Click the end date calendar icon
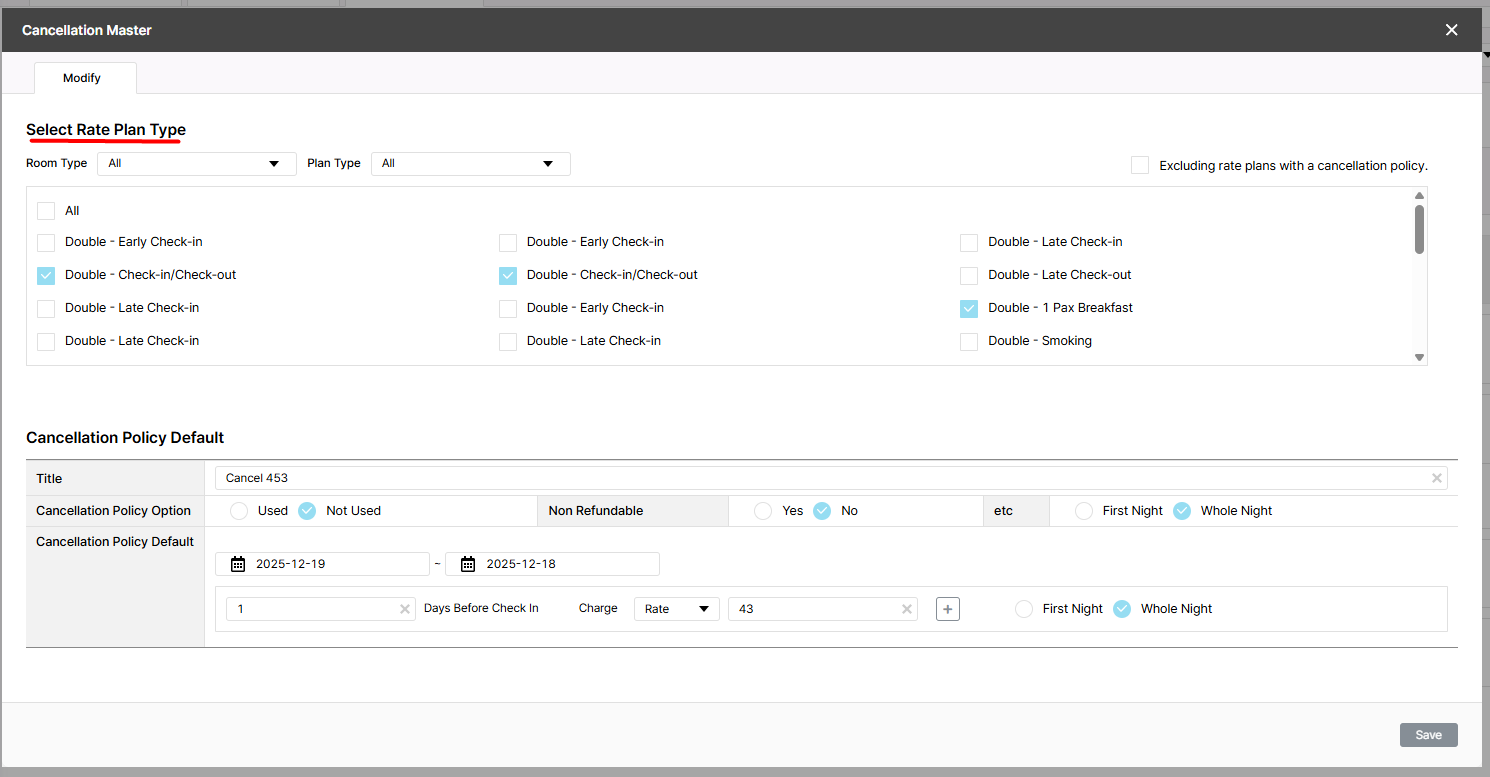 (468, 564)
